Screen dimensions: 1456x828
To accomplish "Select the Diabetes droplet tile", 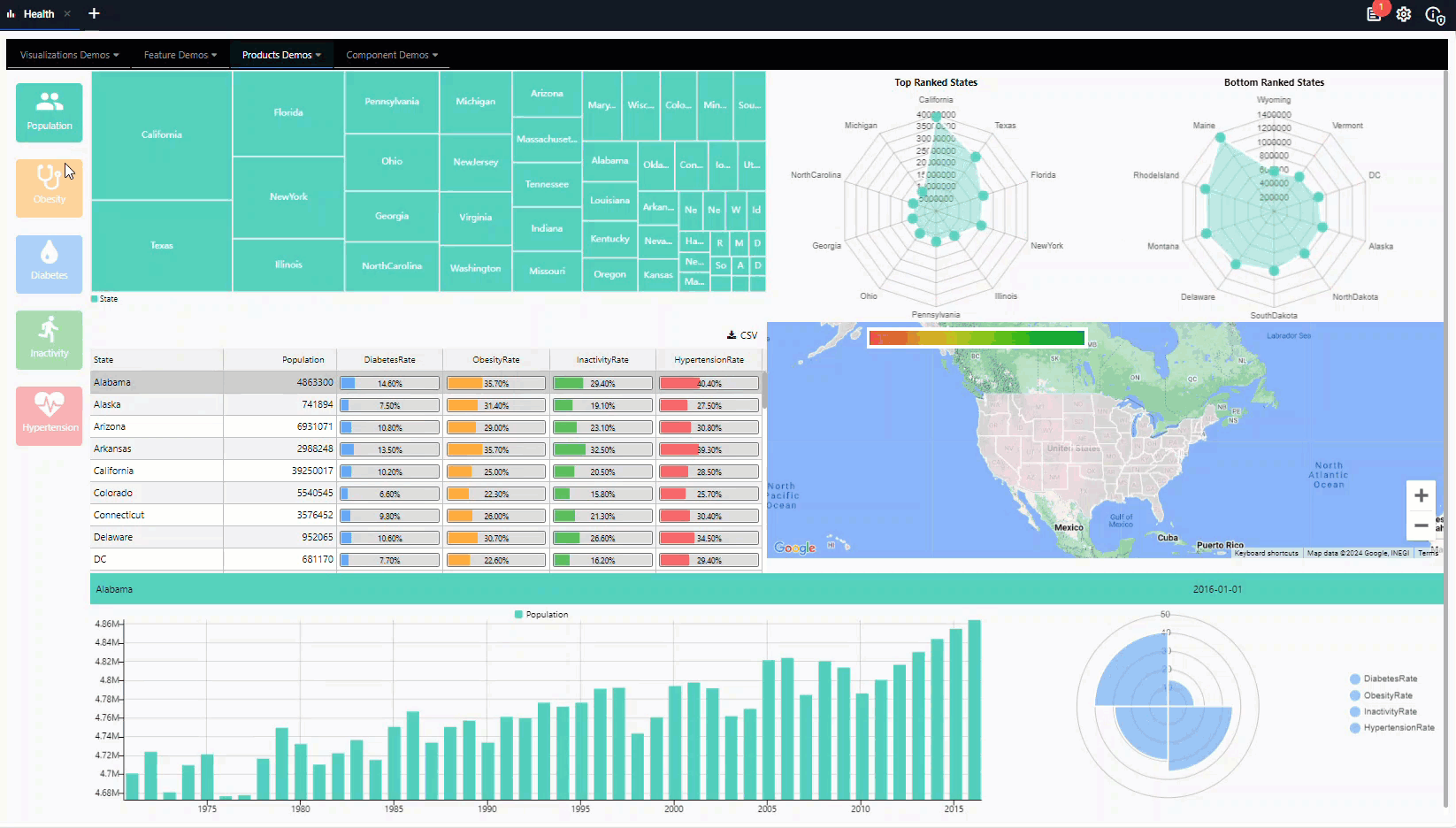I will (x=50, y=264).
